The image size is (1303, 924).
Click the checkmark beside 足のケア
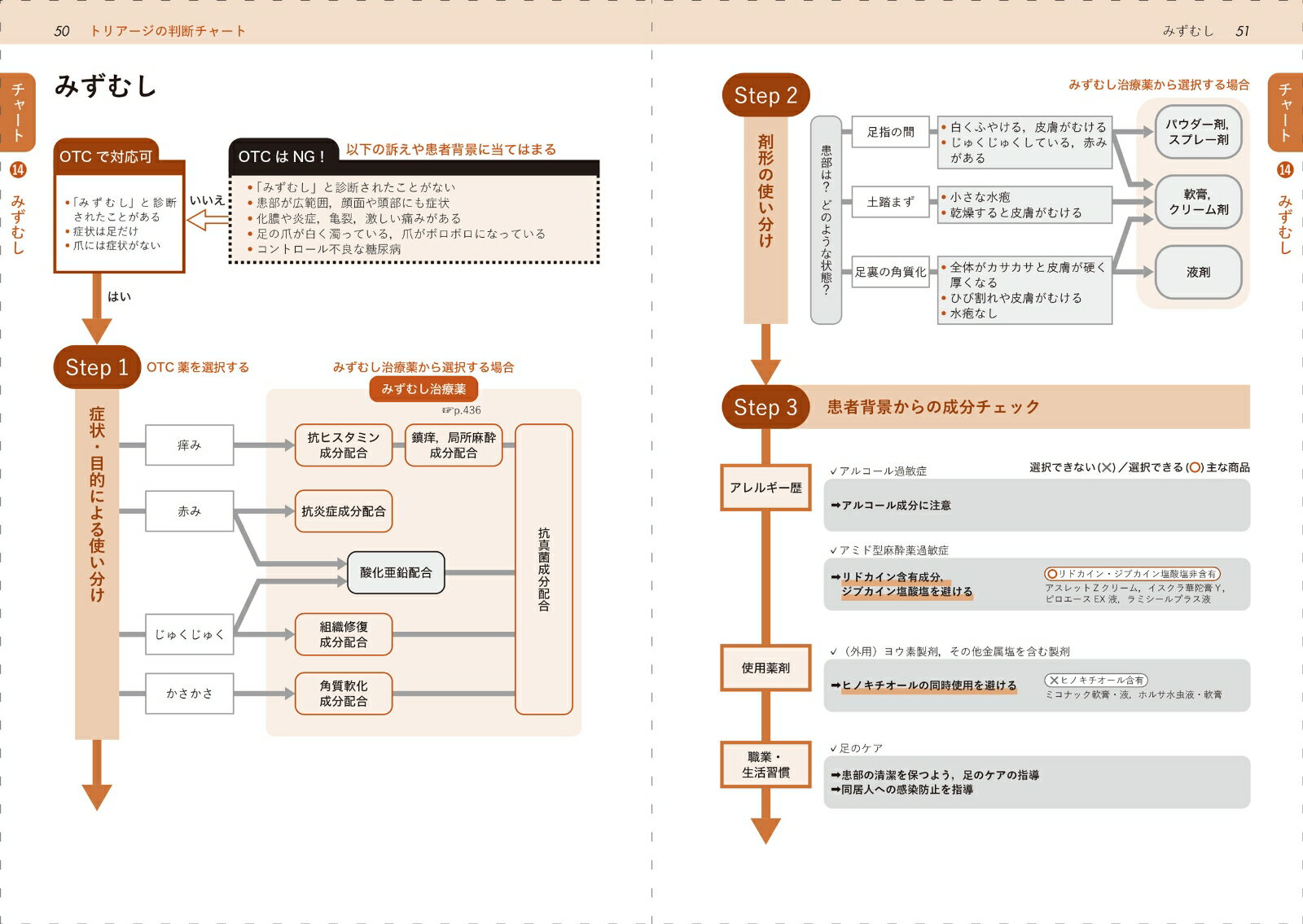[833, 749]
